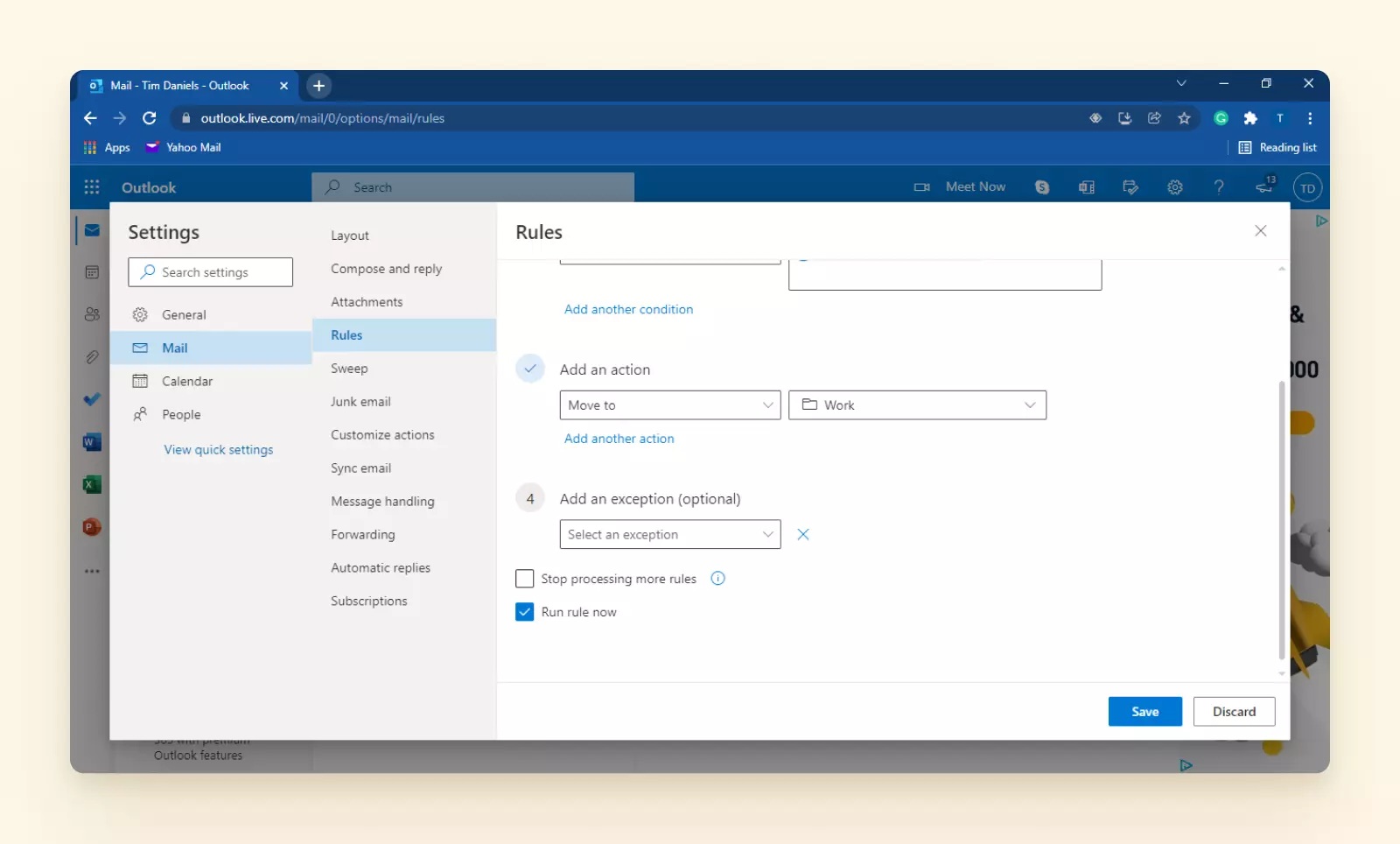The height and width of the screenshot is (844, 1400).
Task: Open a new browser tab
Action: [319, 86]
